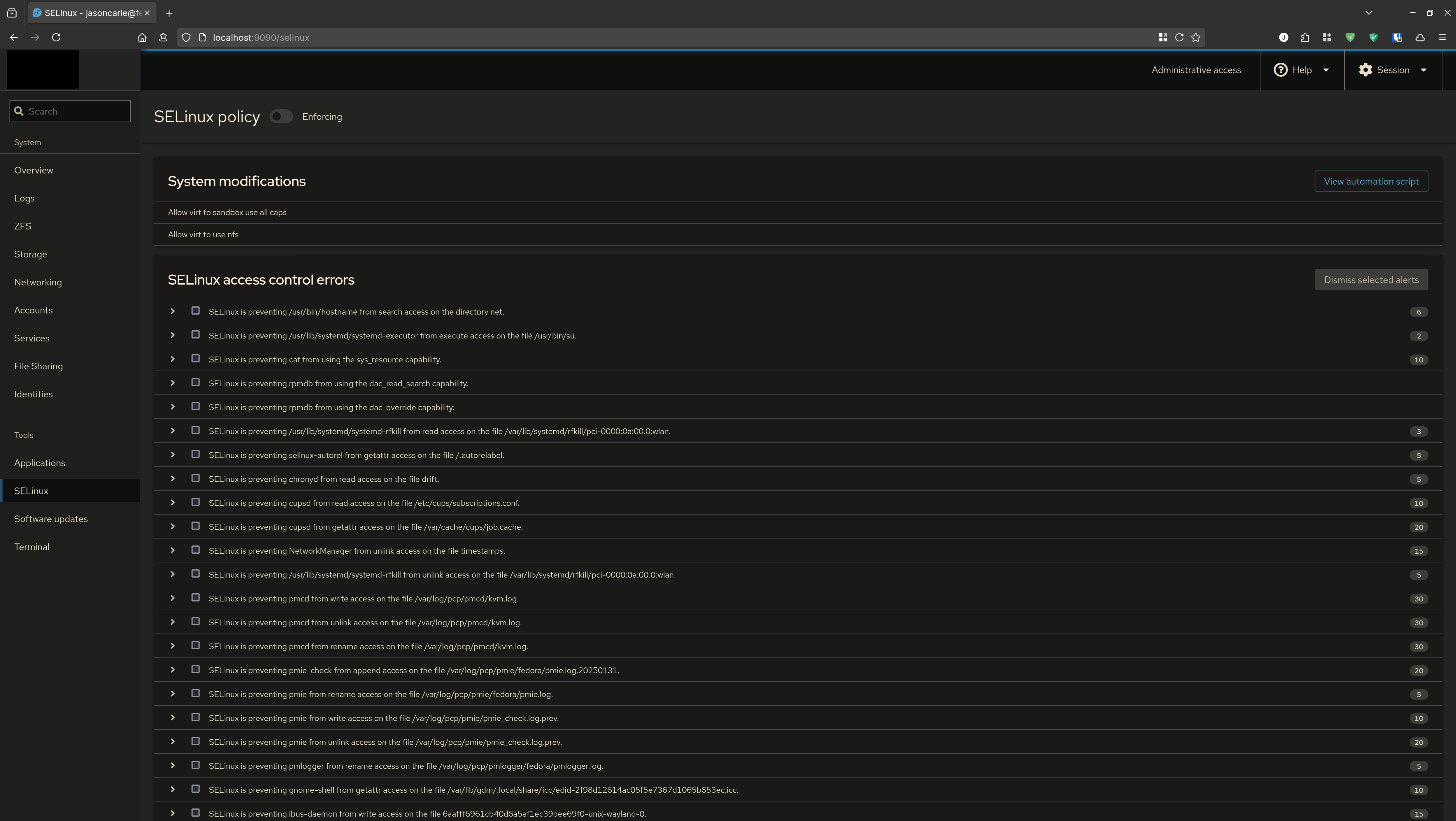The height and width of the screenshot is (821, 1456).
Task: Click View automation script button
Action: 1371,181
